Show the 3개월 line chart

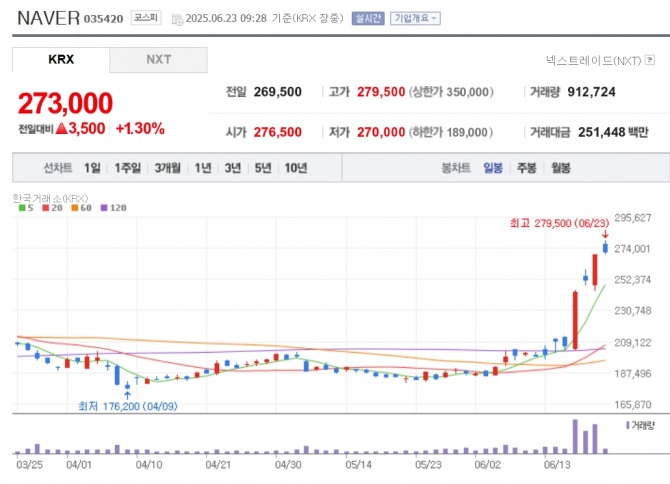pos(167,168)
